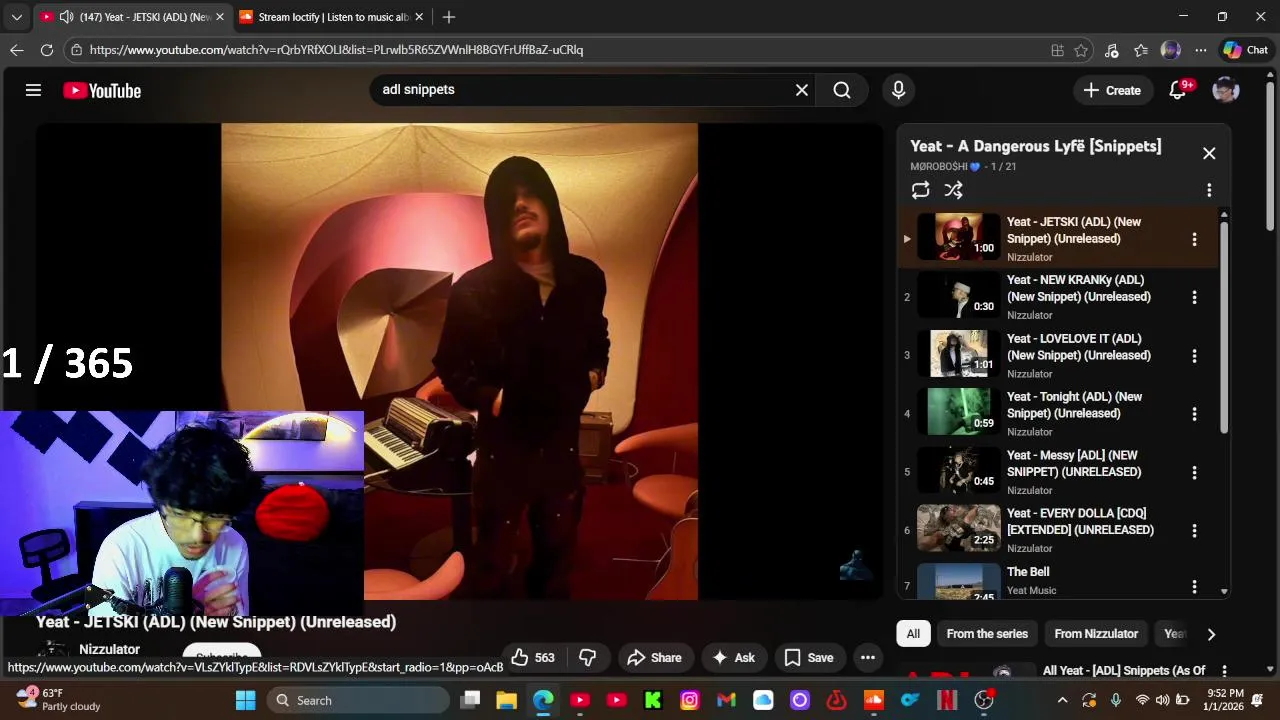Close the playlist panel
This screenshot has width=1280, height=720.
(1209, 153)
